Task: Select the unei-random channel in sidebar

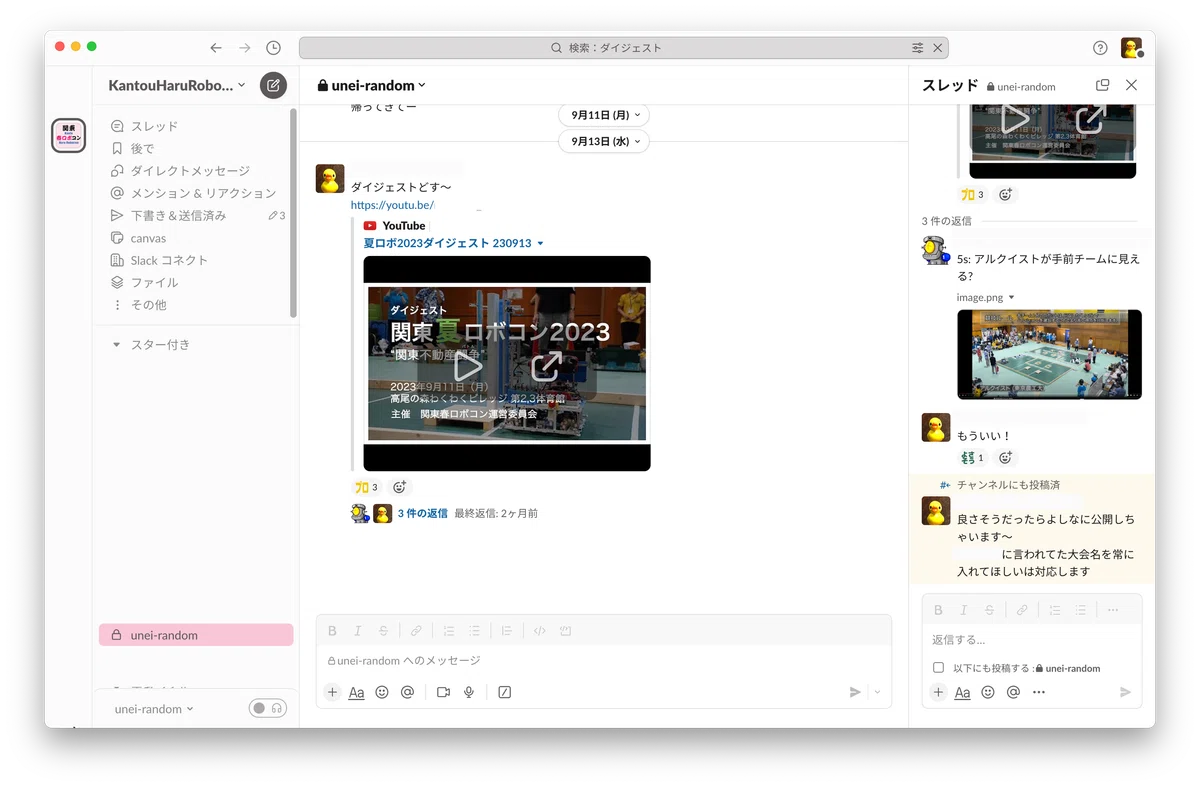Action: coord(196,635)
